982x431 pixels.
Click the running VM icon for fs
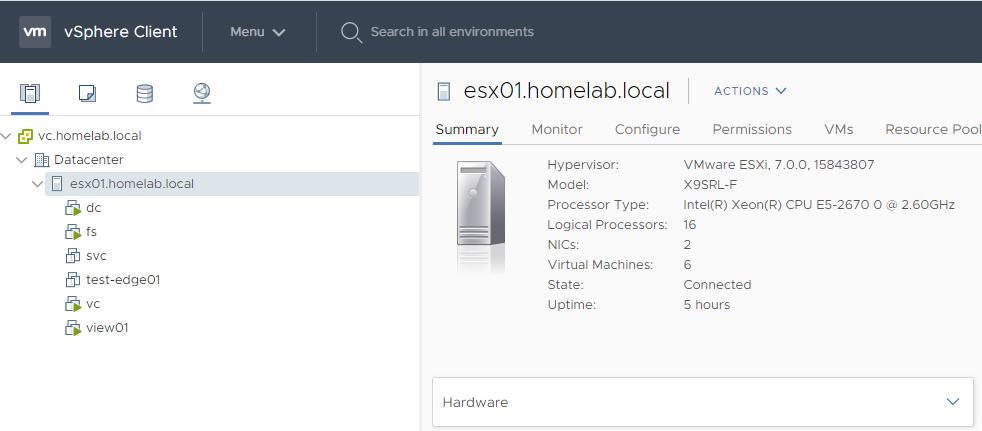[74, 232]
